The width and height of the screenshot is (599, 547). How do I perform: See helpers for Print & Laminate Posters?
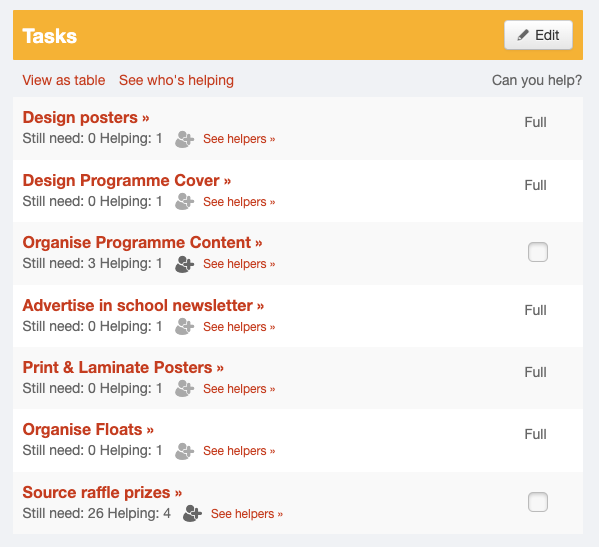coord(239,389)
